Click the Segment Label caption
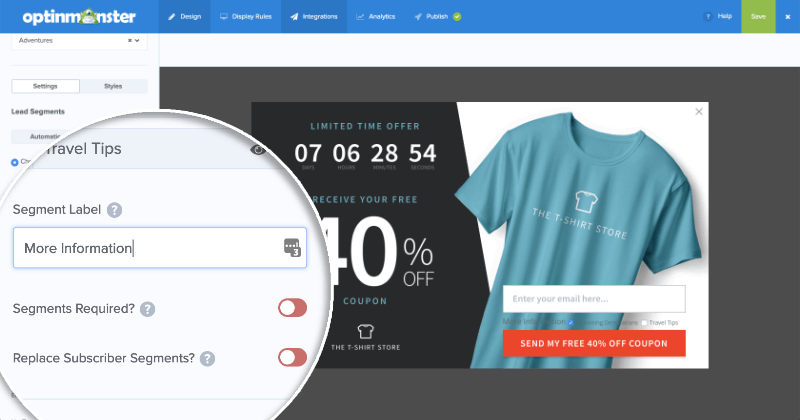Screen dimensions: 800x420 57,210
